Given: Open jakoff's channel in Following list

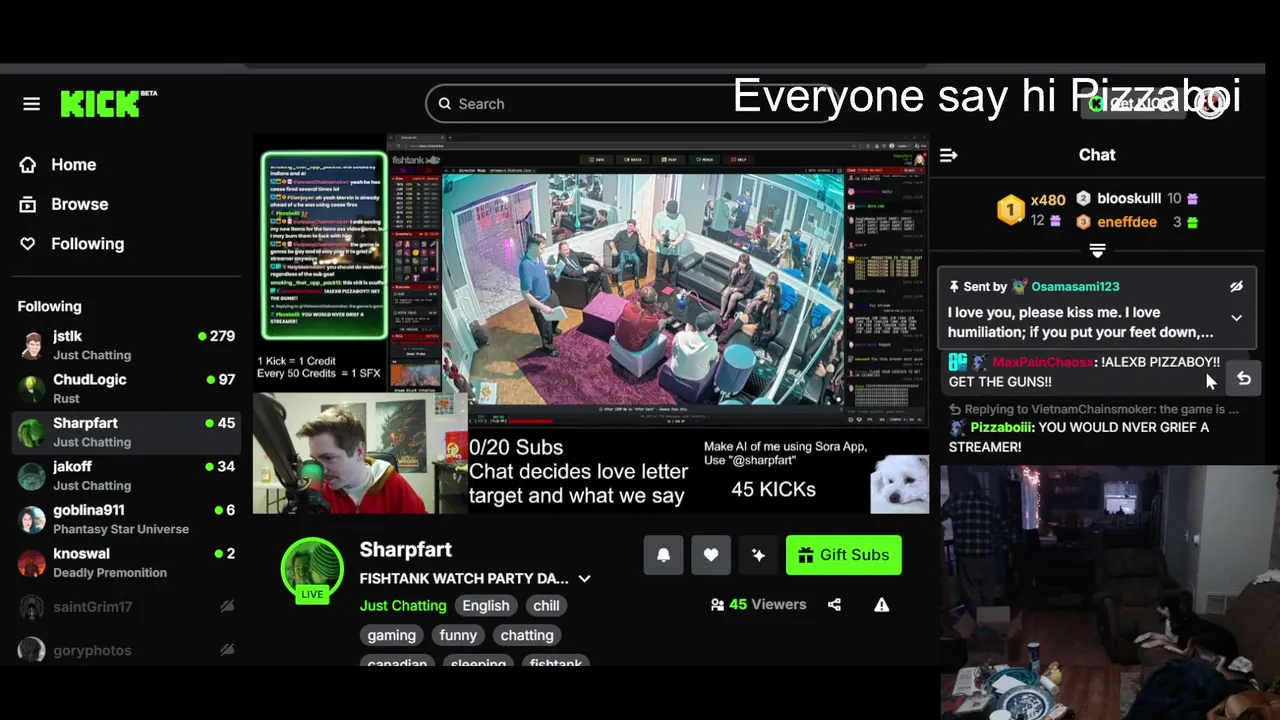Looking at the screenshot, I should tap(125, 475).
